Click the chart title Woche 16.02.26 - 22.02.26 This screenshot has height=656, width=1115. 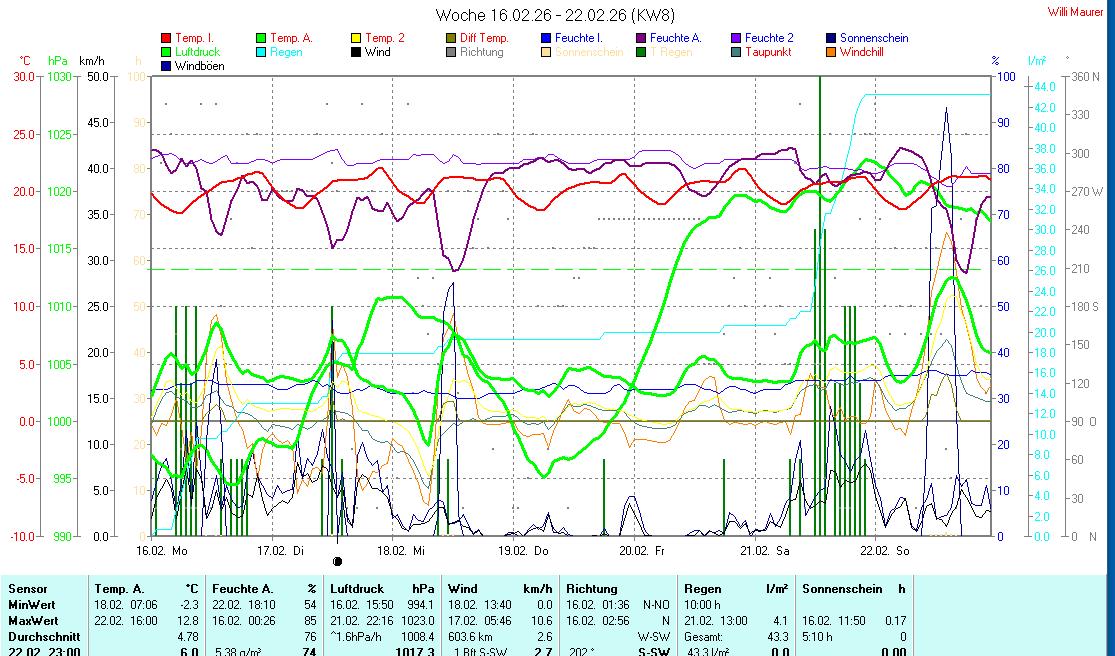click(x=555, y=14)
